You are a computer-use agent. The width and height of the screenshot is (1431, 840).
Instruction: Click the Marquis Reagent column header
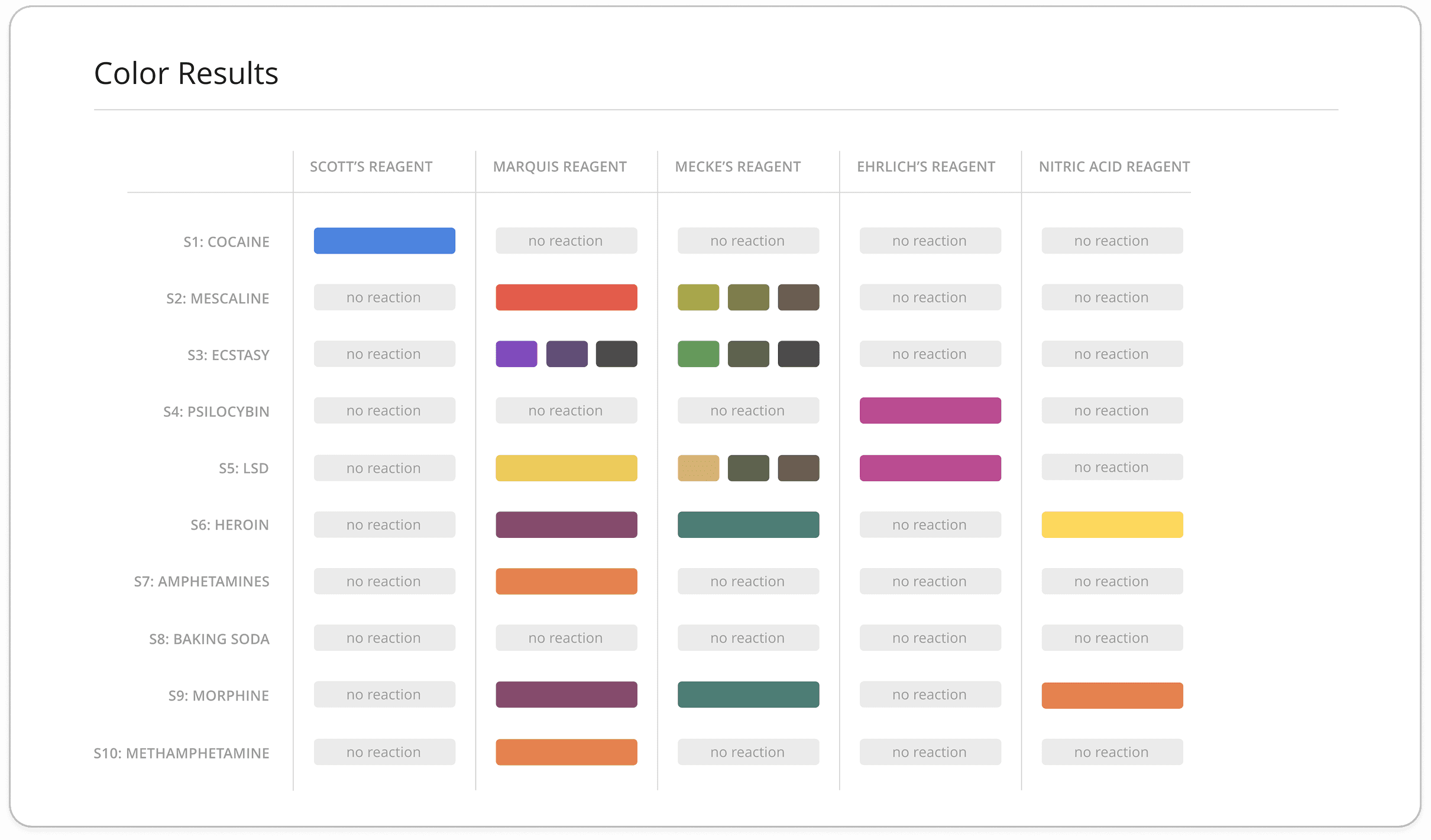[559, 167]
